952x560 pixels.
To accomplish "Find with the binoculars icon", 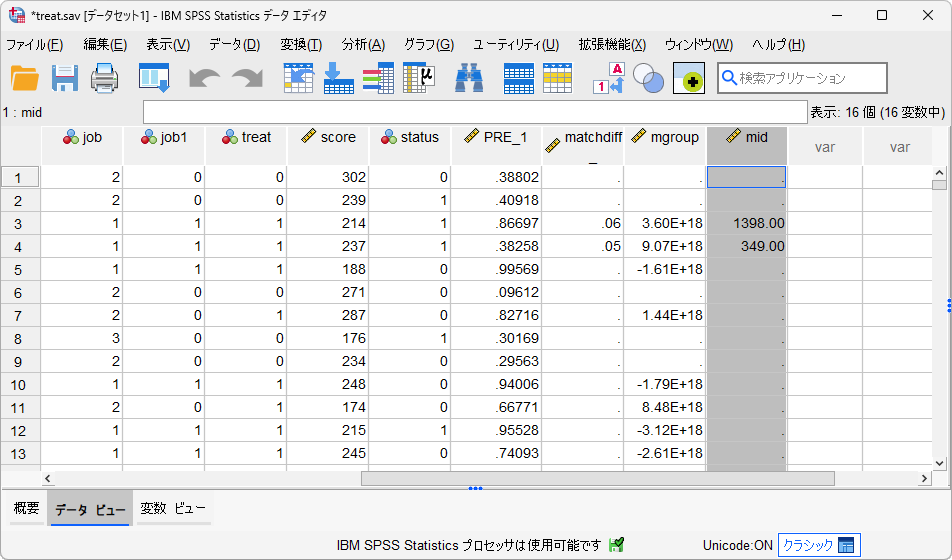I will point(469,78).
